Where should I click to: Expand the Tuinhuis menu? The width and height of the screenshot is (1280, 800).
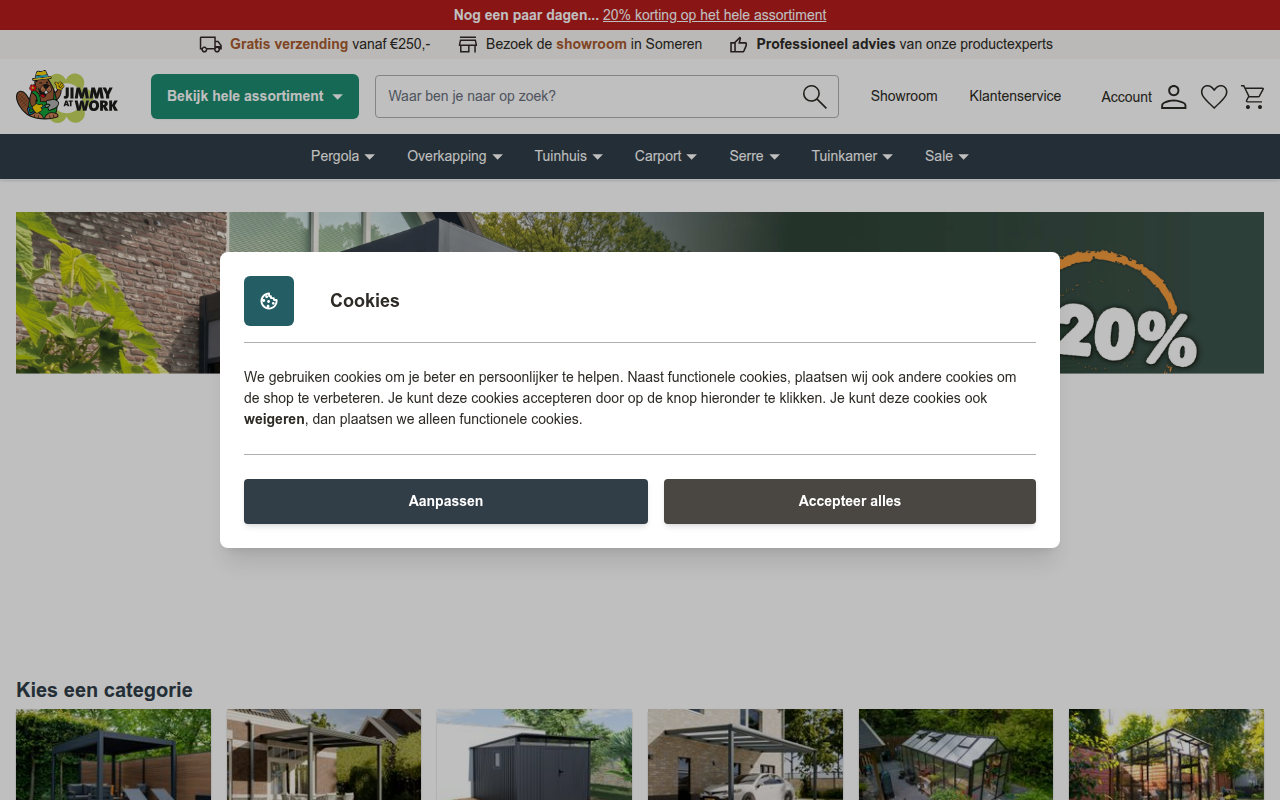pos(569,156)
